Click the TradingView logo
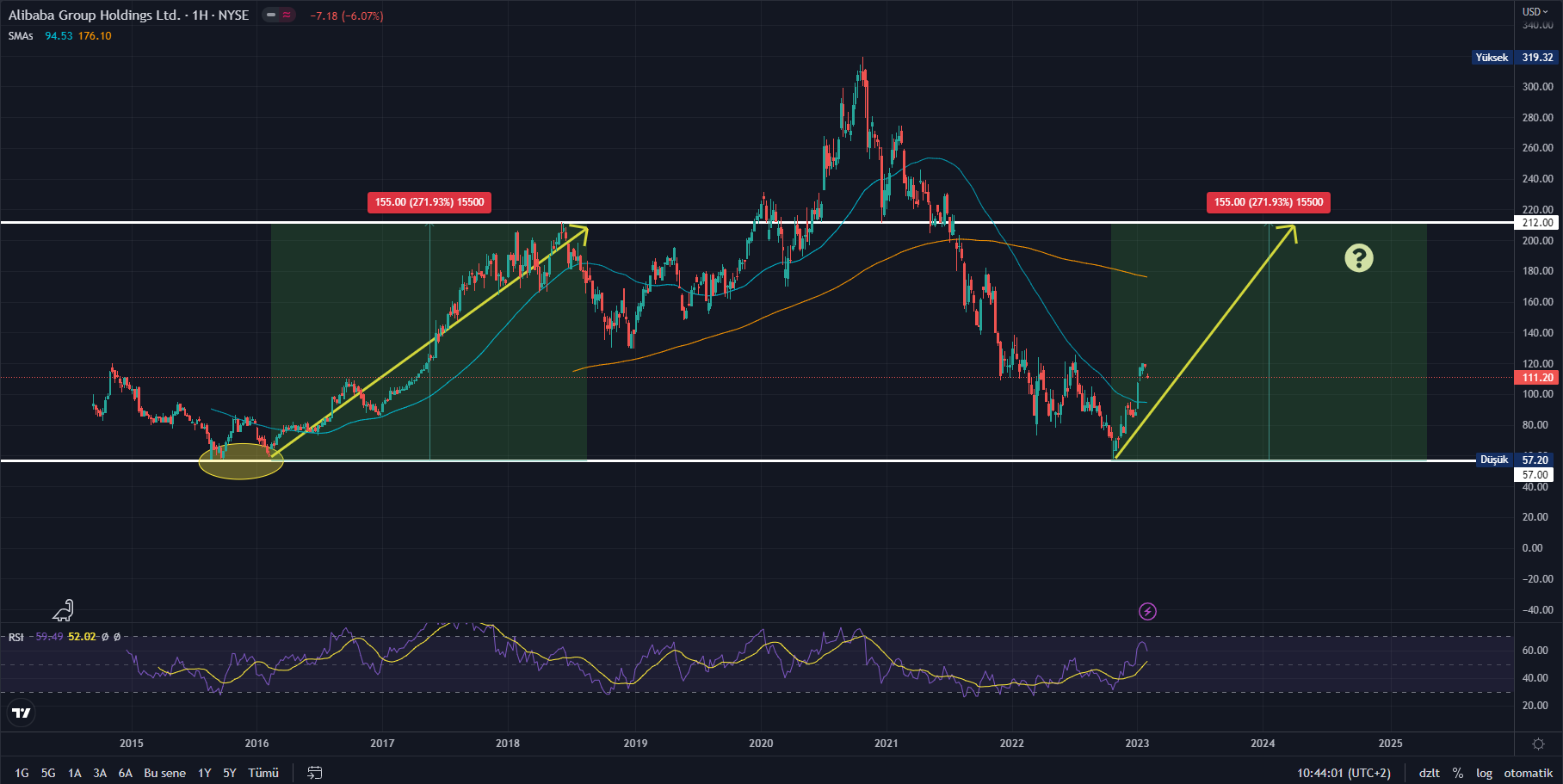 [x=22, y=713]
